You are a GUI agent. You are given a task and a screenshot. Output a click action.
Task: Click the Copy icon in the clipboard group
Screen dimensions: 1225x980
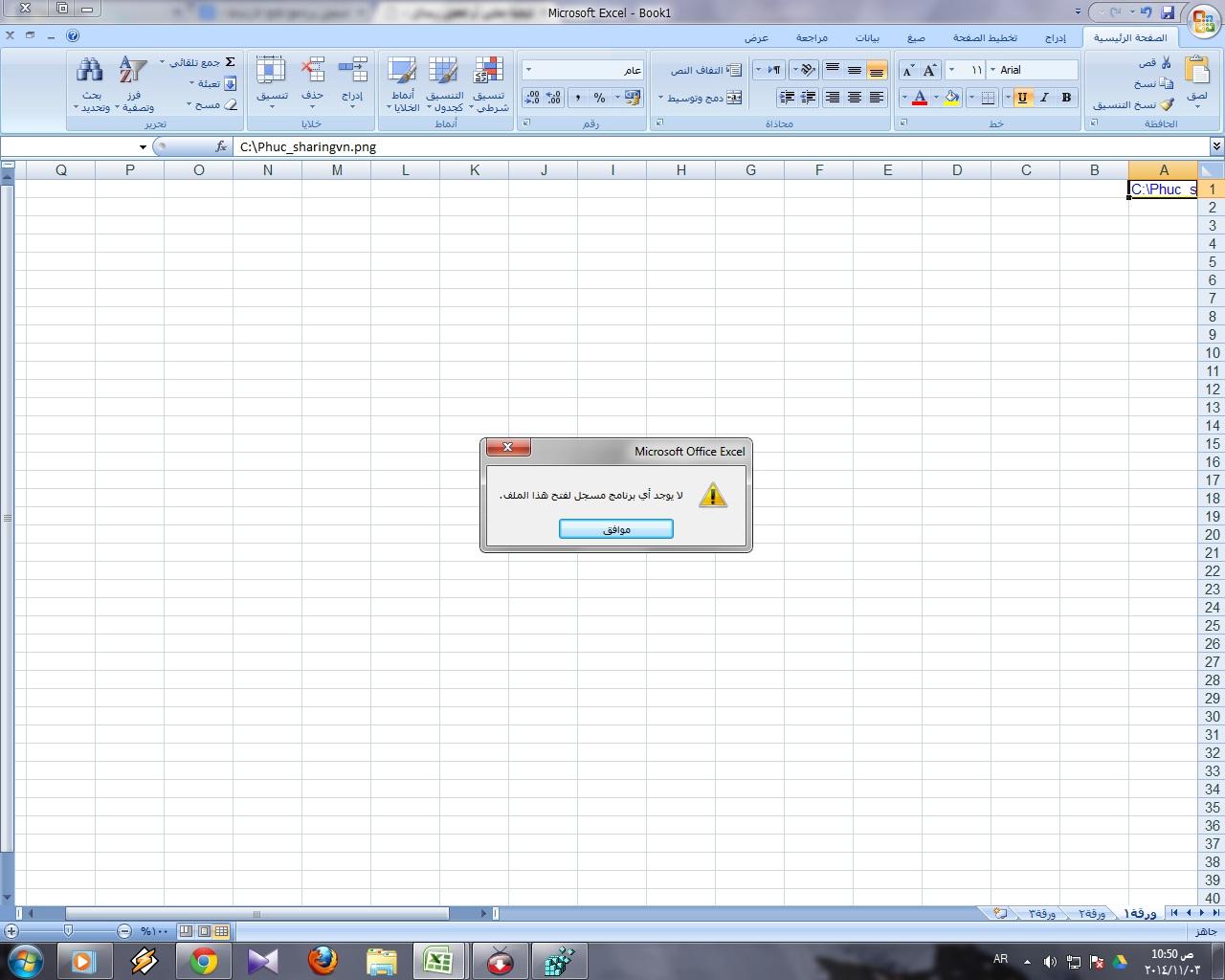tap(1167, 83)
